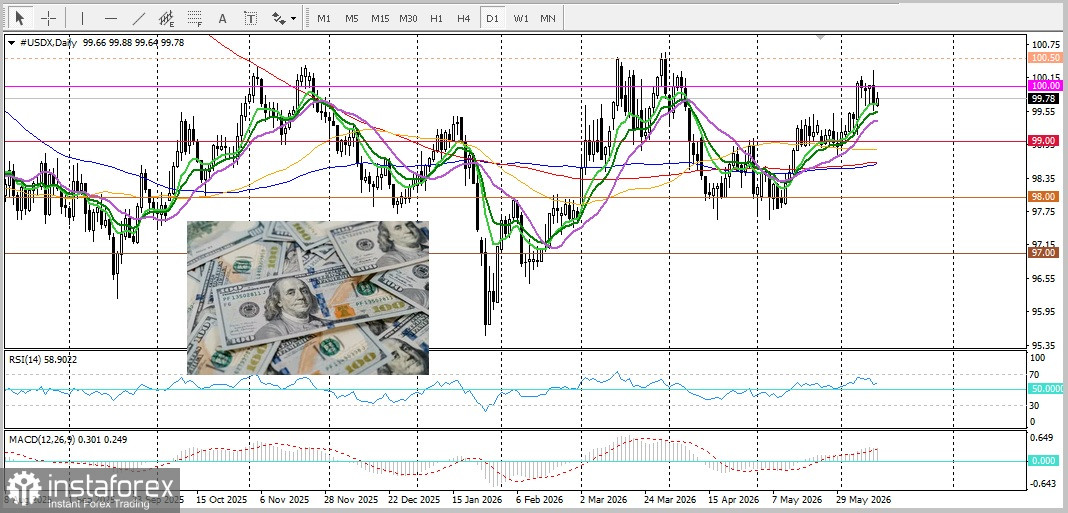1068x513 pixels.
Task: Open the arrows and shapes dropdown
Action: coord(284,18)
